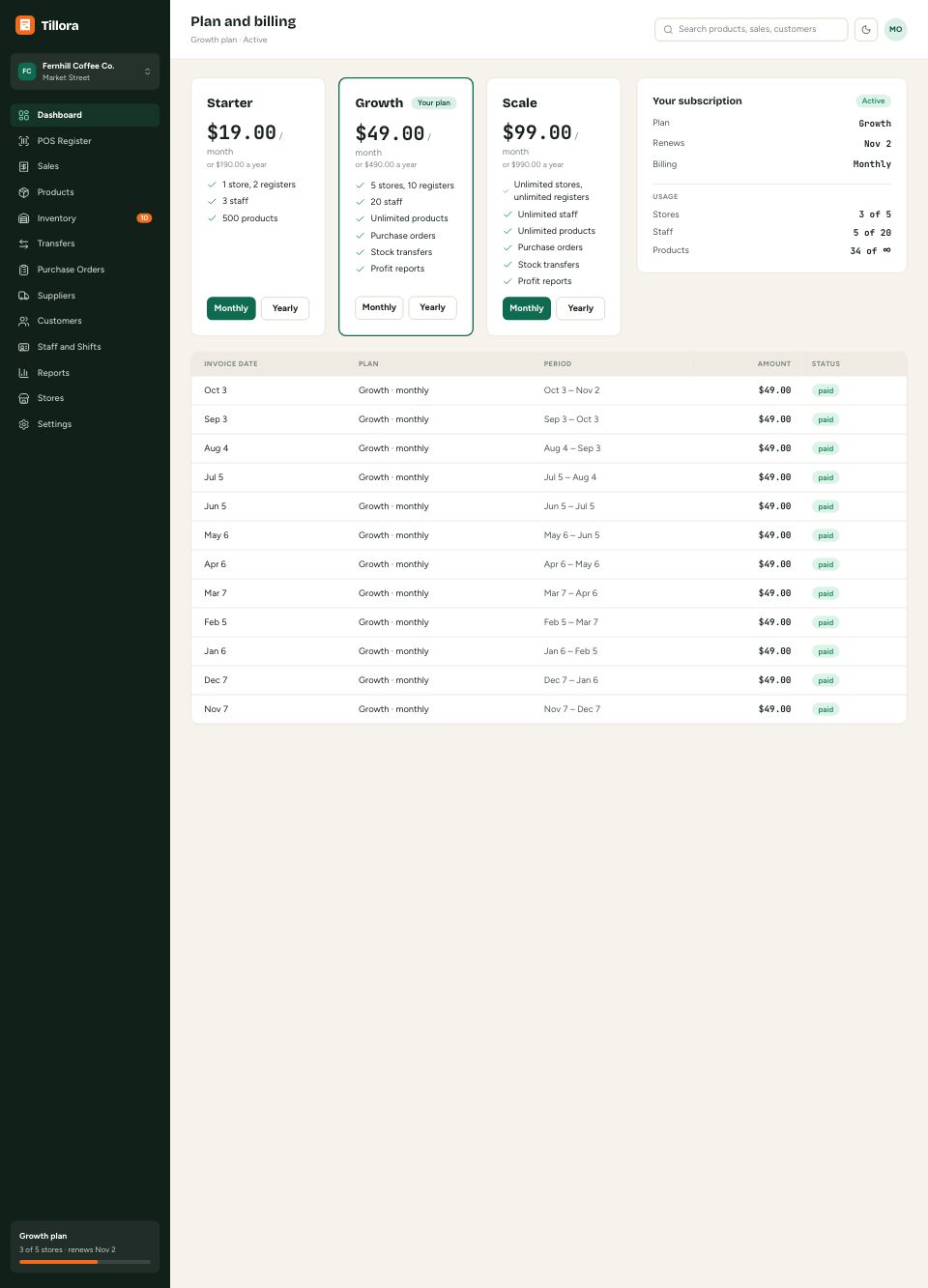Click the orange 10 Inventory badge
Image resolution: width=928 pixels, height=1288 pixels.
pos(144,218)
